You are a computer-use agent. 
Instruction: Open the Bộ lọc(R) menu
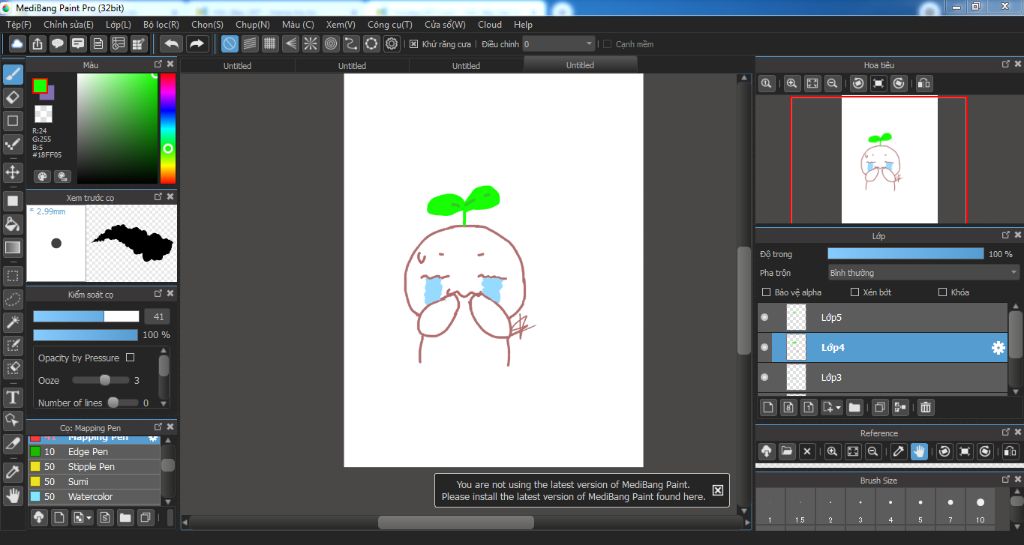pos(161,25)
